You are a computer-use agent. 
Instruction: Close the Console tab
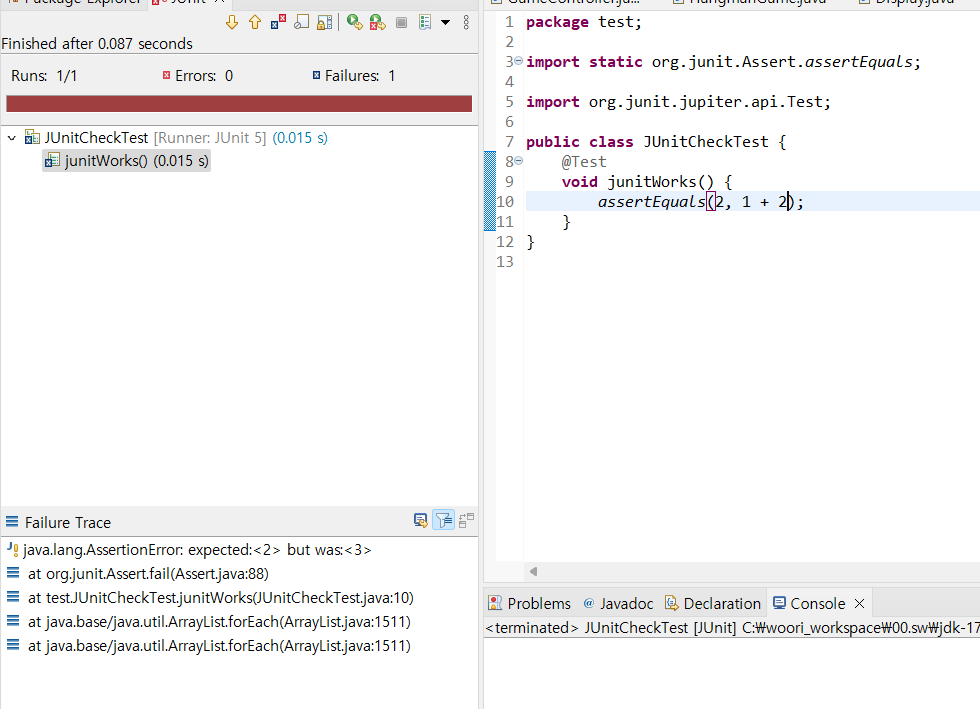pyautogui.click(x=860, y=603)
